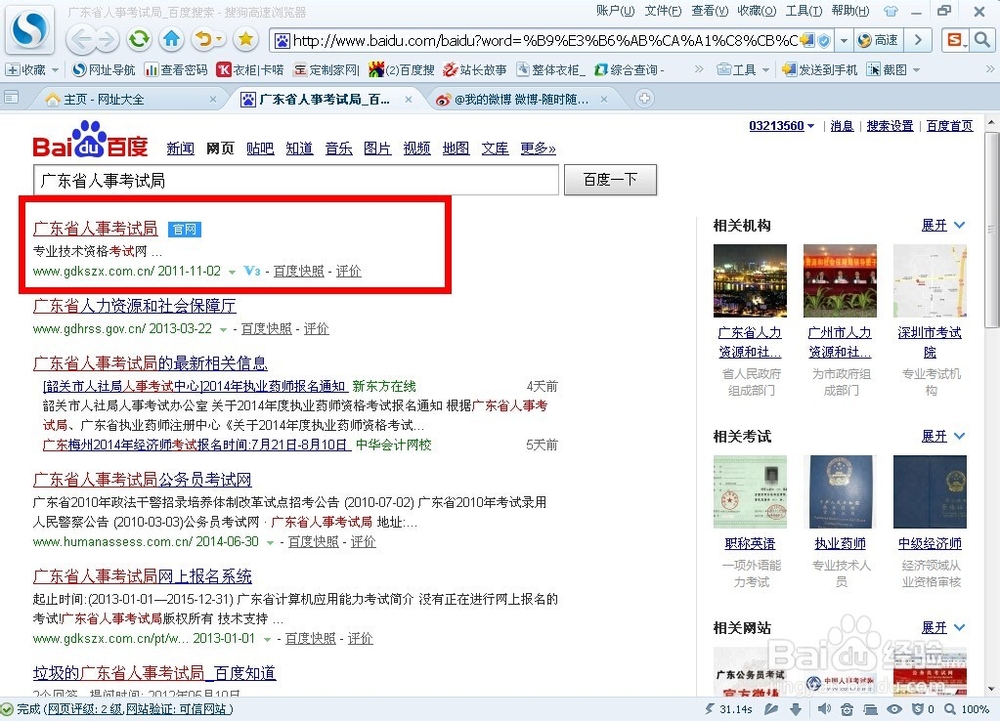Expand more bookmarks with the » chevron
The image size is (1000, 721).
pyautogui.click(x=699, y=69)
